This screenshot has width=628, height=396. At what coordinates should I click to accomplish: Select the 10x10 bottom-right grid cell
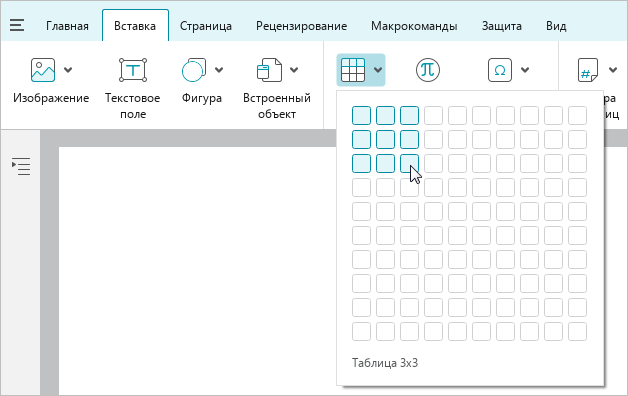pyautogui.click(x=577, y=332)
